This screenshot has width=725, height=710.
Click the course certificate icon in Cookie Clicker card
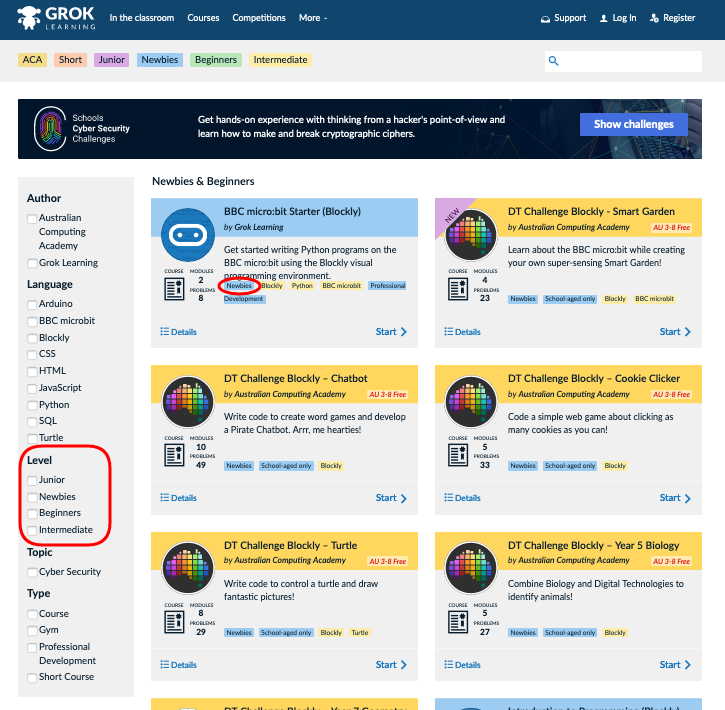pyautogui.click(x=458, y=455)
